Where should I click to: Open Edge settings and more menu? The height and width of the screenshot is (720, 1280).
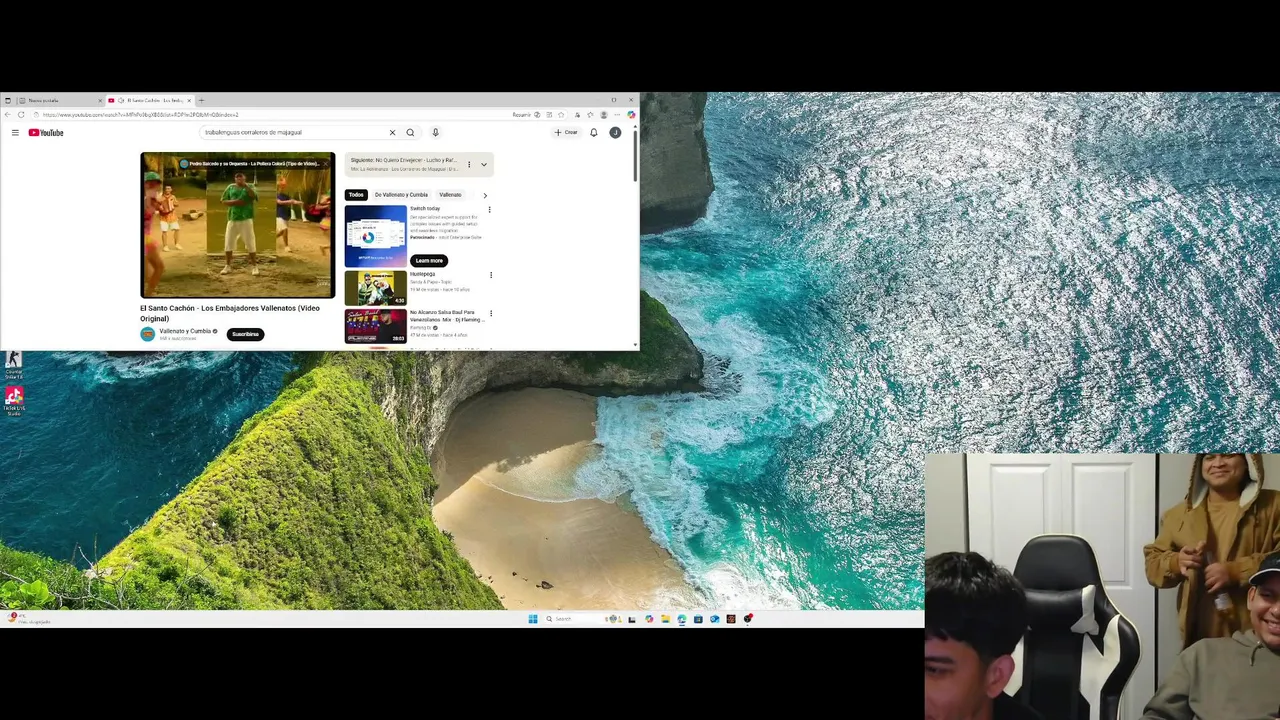click(617, 115)
